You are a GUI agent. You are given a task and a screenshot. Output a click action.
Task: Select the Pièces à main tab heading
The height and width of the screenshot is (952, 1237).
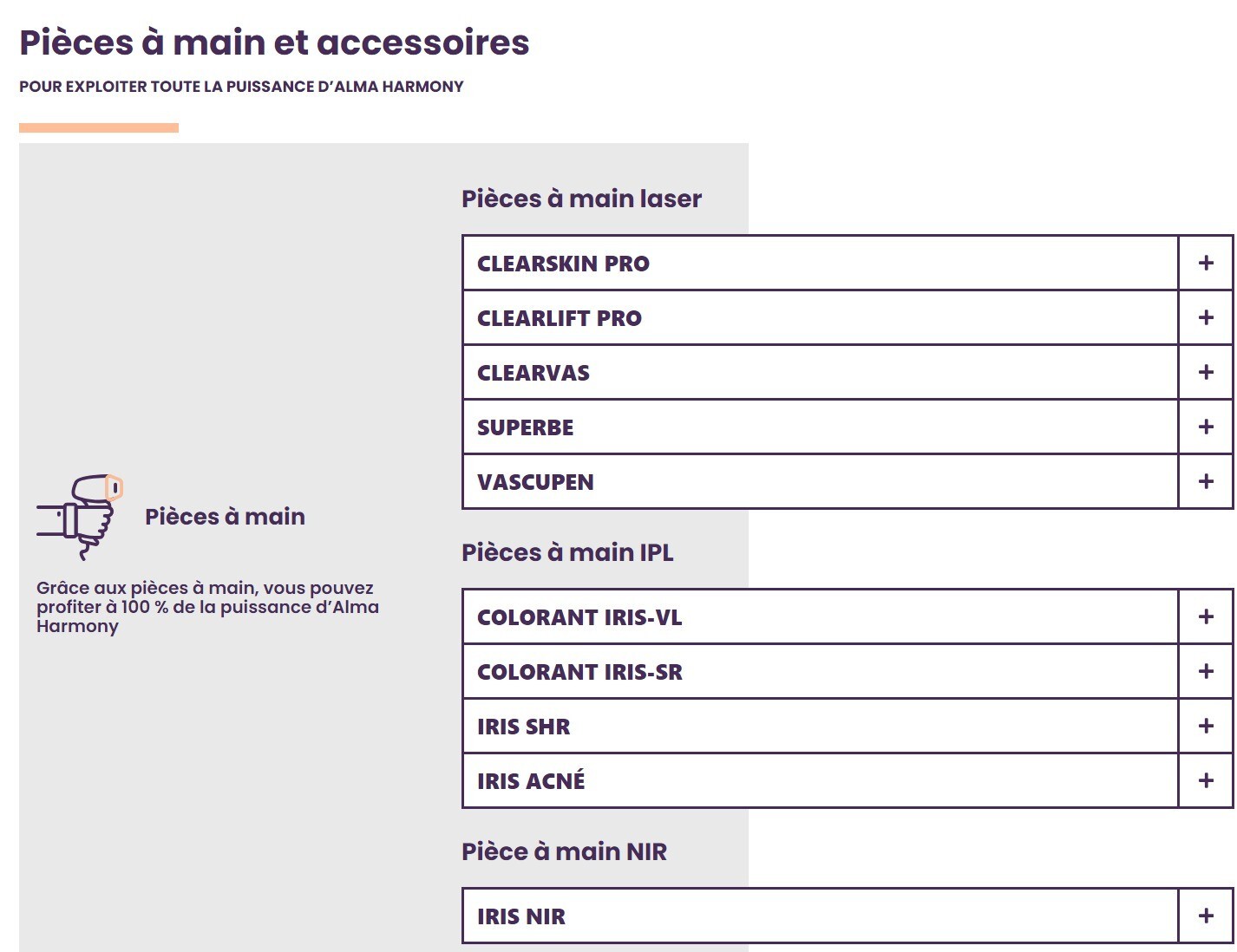[x=225, y=517]
